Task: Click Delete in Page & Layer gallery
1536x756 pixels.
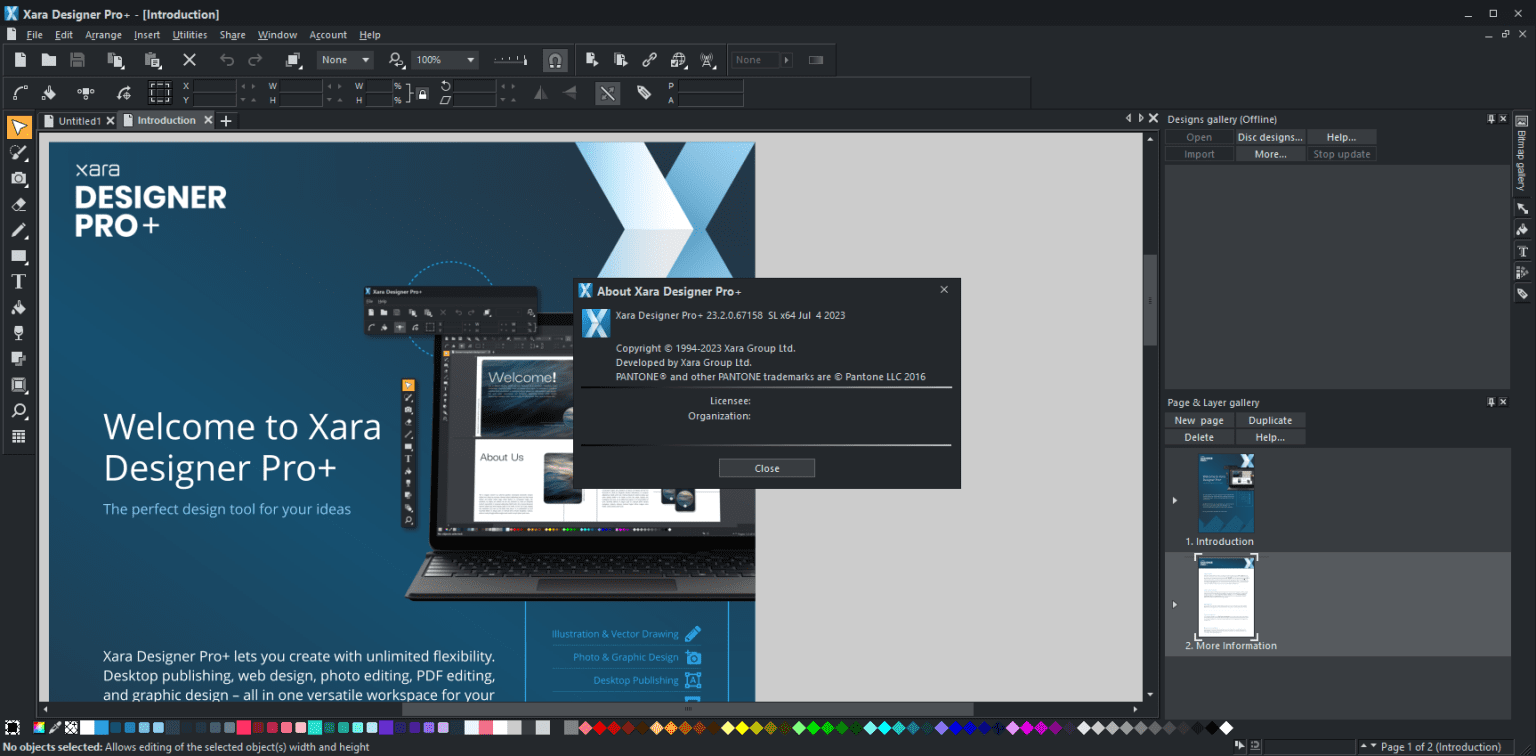Action: tap(1199, 437)
